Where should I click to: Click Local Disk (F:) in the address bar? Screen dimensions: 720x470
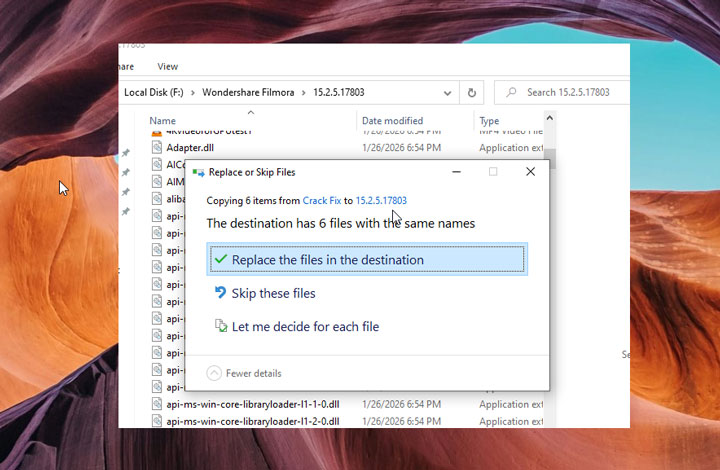154,92
